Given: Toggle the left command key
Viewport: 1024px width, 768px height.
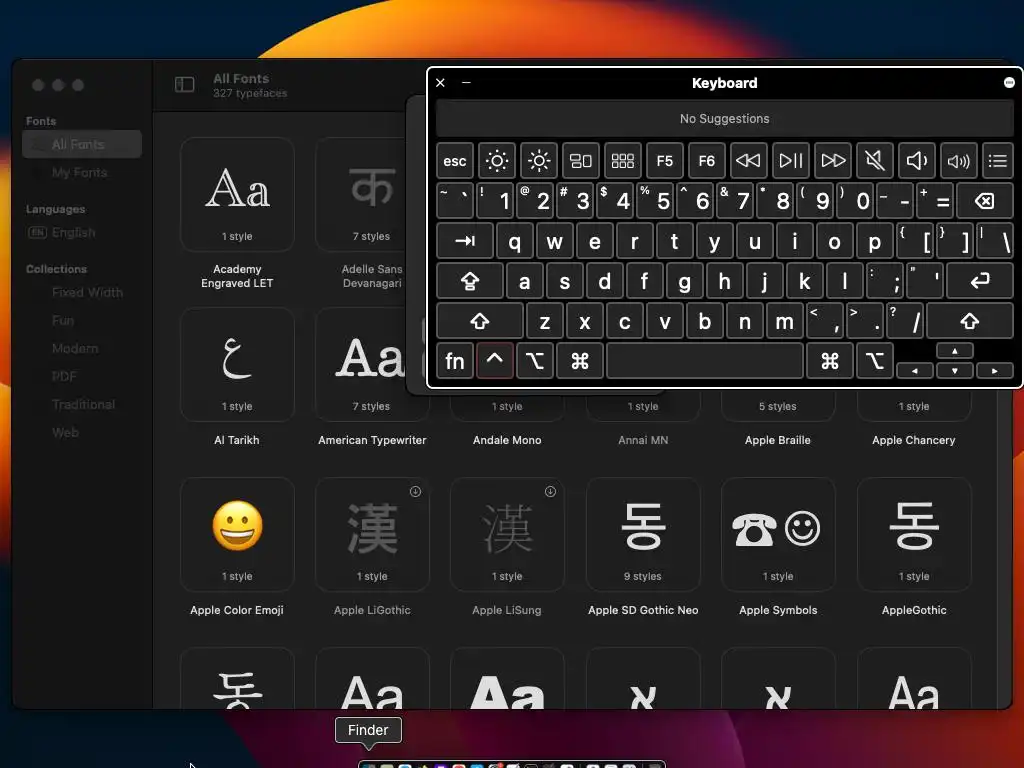Looking at the screenshot, I should coord(580,360).
